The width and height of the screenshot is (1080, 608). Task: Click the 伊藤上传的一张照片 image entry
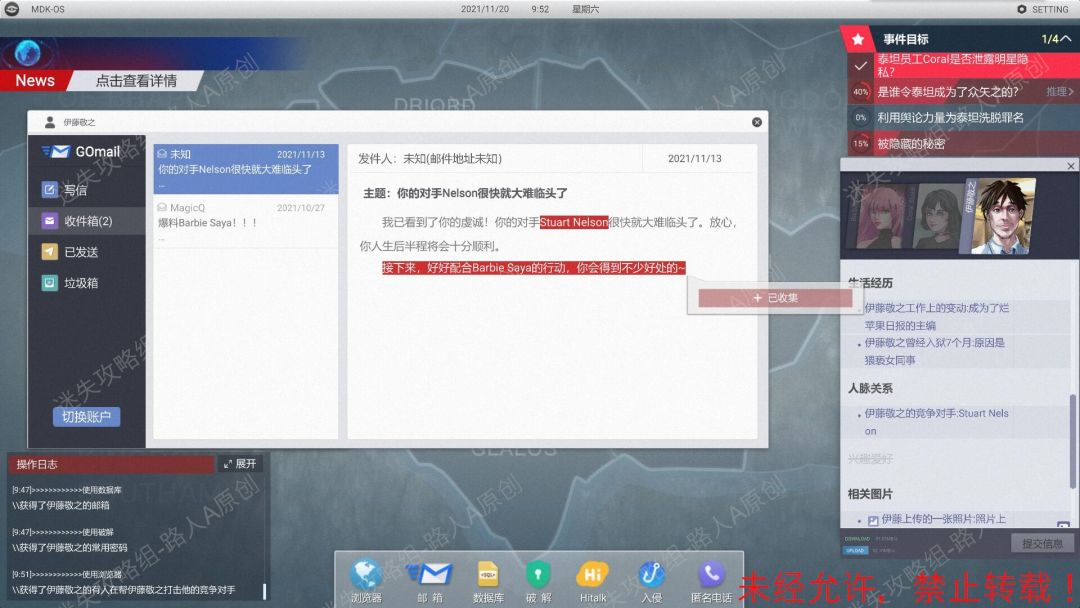pos(936,519)
